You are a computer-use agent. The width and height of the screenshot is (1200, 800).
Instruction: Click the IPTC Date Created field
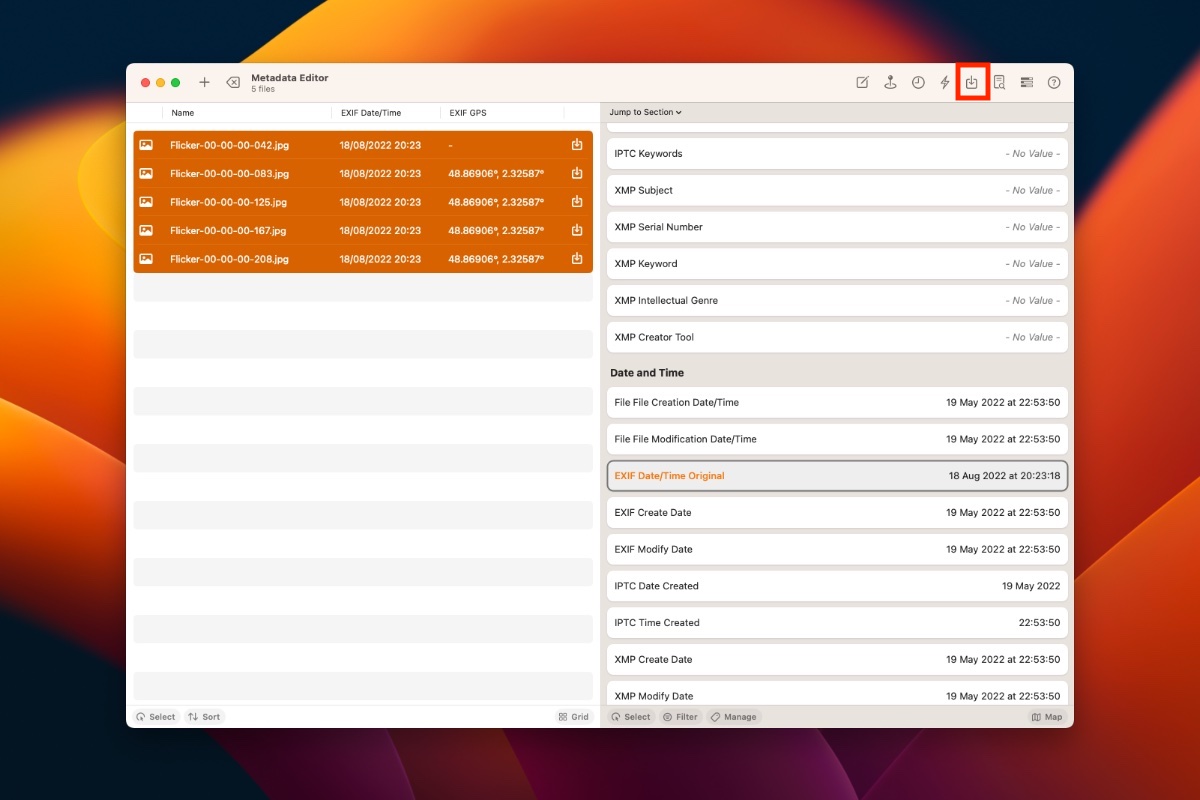pos(837,586)
